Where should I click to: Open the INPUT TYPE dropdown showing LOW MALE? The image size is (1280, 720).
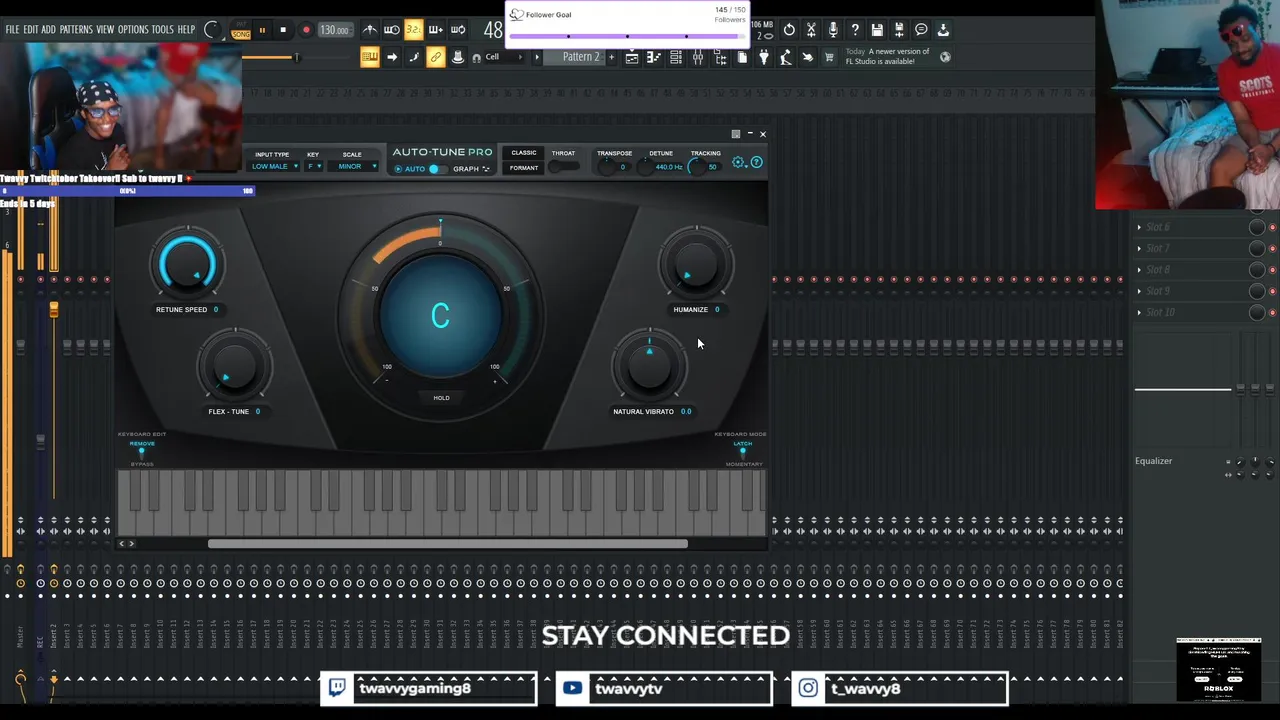point(272,166)
